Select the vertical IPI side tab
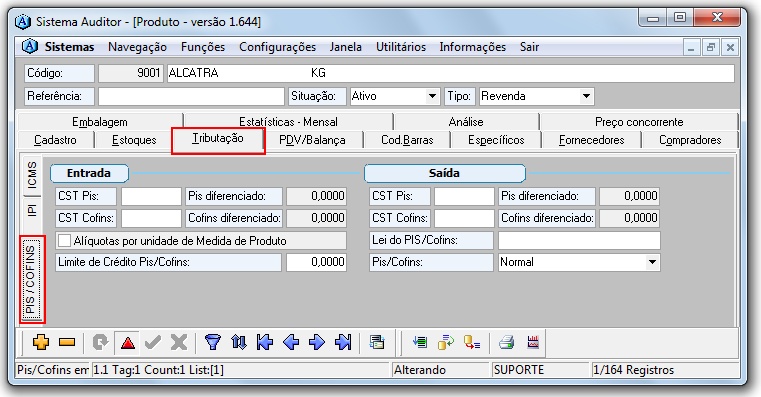Viewport: 761px width, 397px height. point(32,211)
